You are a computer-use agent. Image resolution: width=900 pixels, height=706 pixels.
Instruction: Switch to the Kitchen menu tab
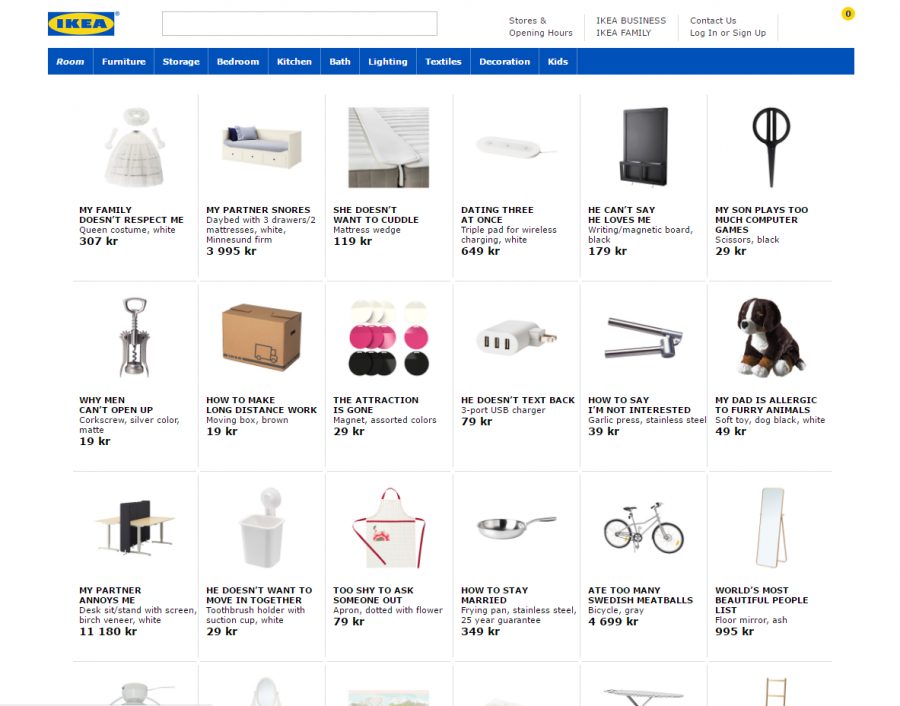pyautogui.click(x=294, y=61)
